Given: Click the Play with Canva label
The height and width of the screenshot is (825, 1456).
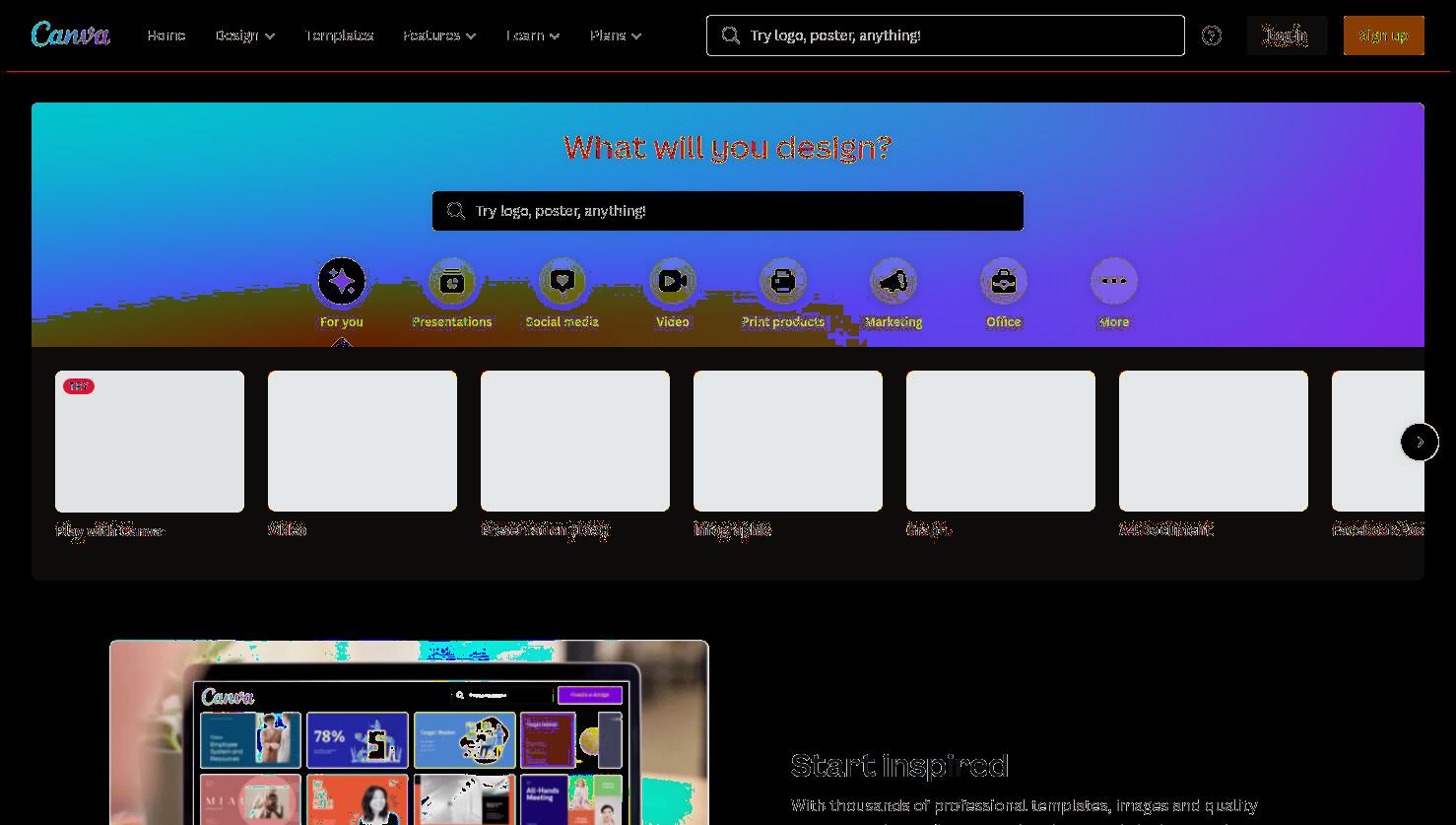Looking at the screenshot, I should point(109,530).
